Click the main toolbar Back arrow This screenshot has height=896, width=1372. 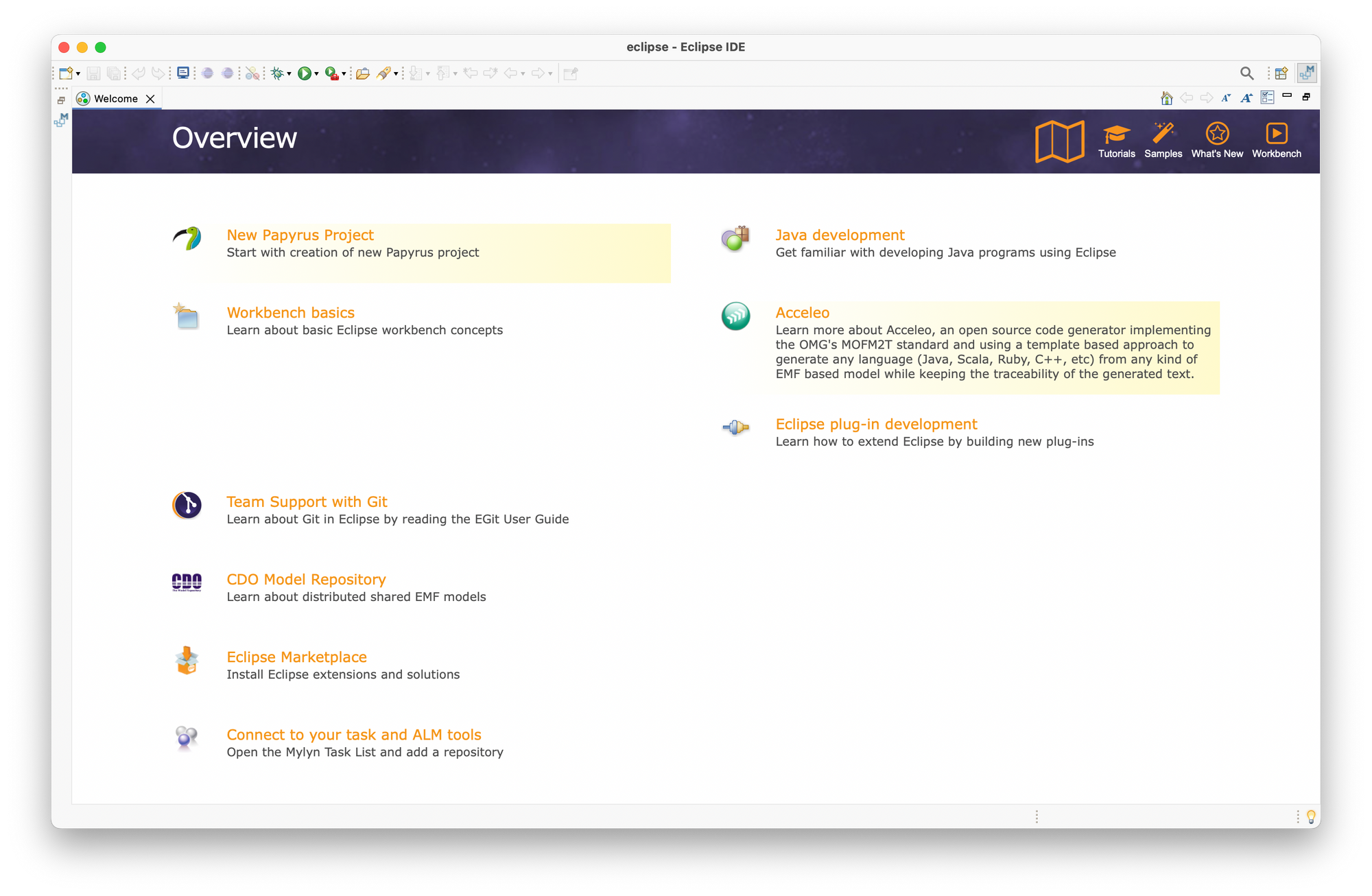tap(510, 73)
